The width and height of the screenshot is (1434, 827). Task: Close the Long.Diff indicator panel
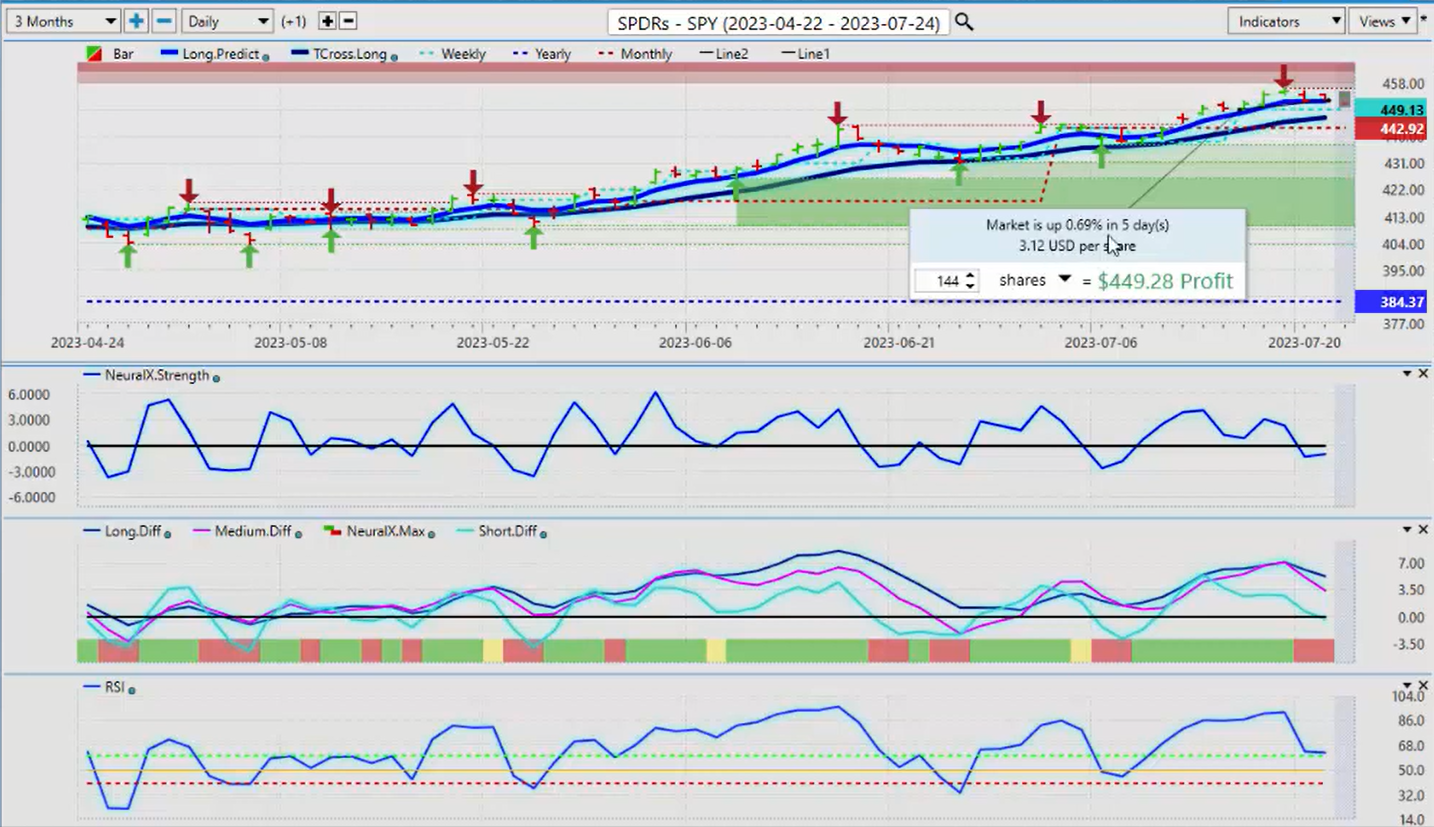click(1423, 530)
